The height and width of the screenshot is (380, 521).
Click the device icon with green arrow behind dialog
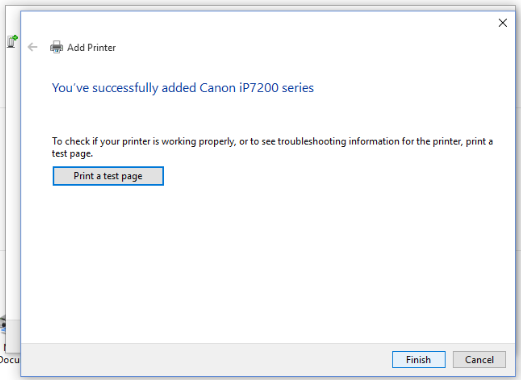tap(12, 42)
